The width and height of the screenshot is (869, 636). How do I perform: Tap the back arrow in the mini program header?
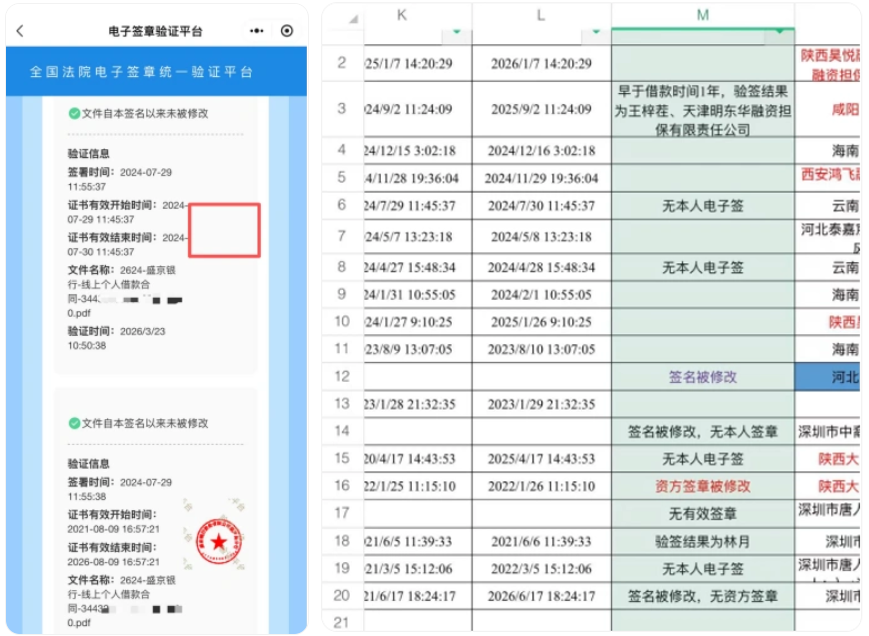tap(20, 31)
